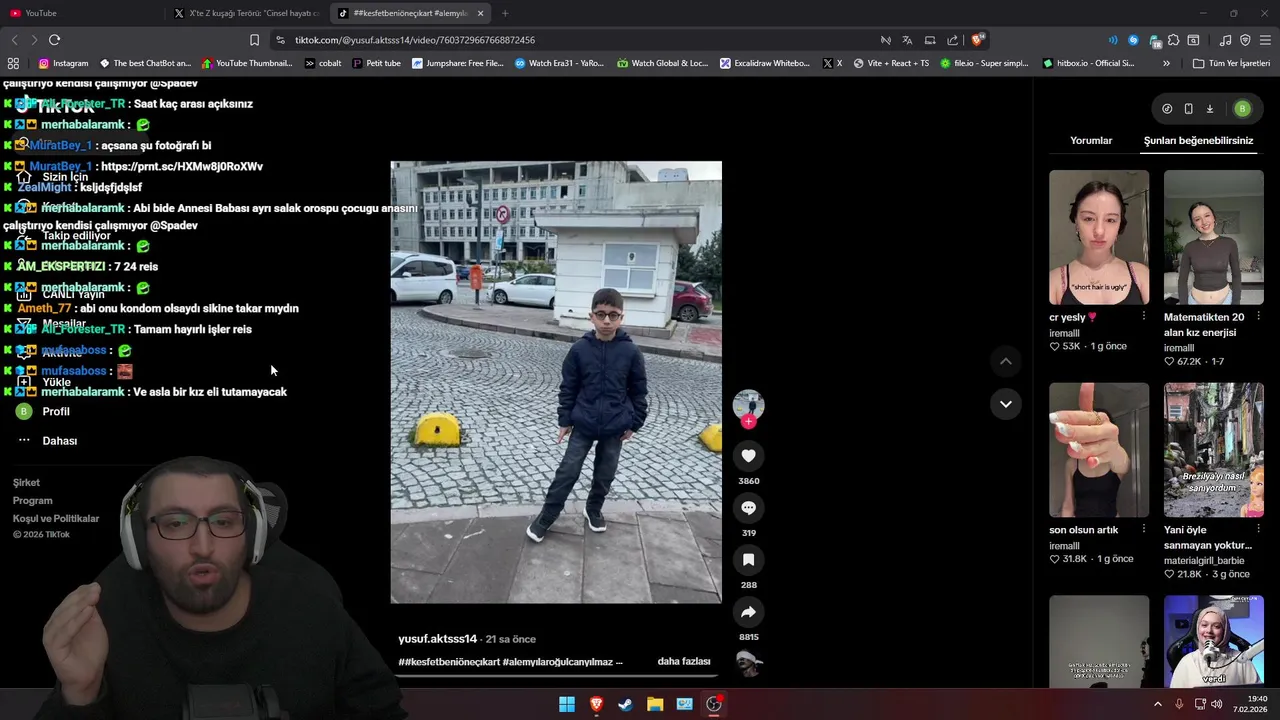Image resolution: width=1280 pixels, height=720 pixels.
Task: Open the music note toolbar icon
Action: pos(1225,40)
